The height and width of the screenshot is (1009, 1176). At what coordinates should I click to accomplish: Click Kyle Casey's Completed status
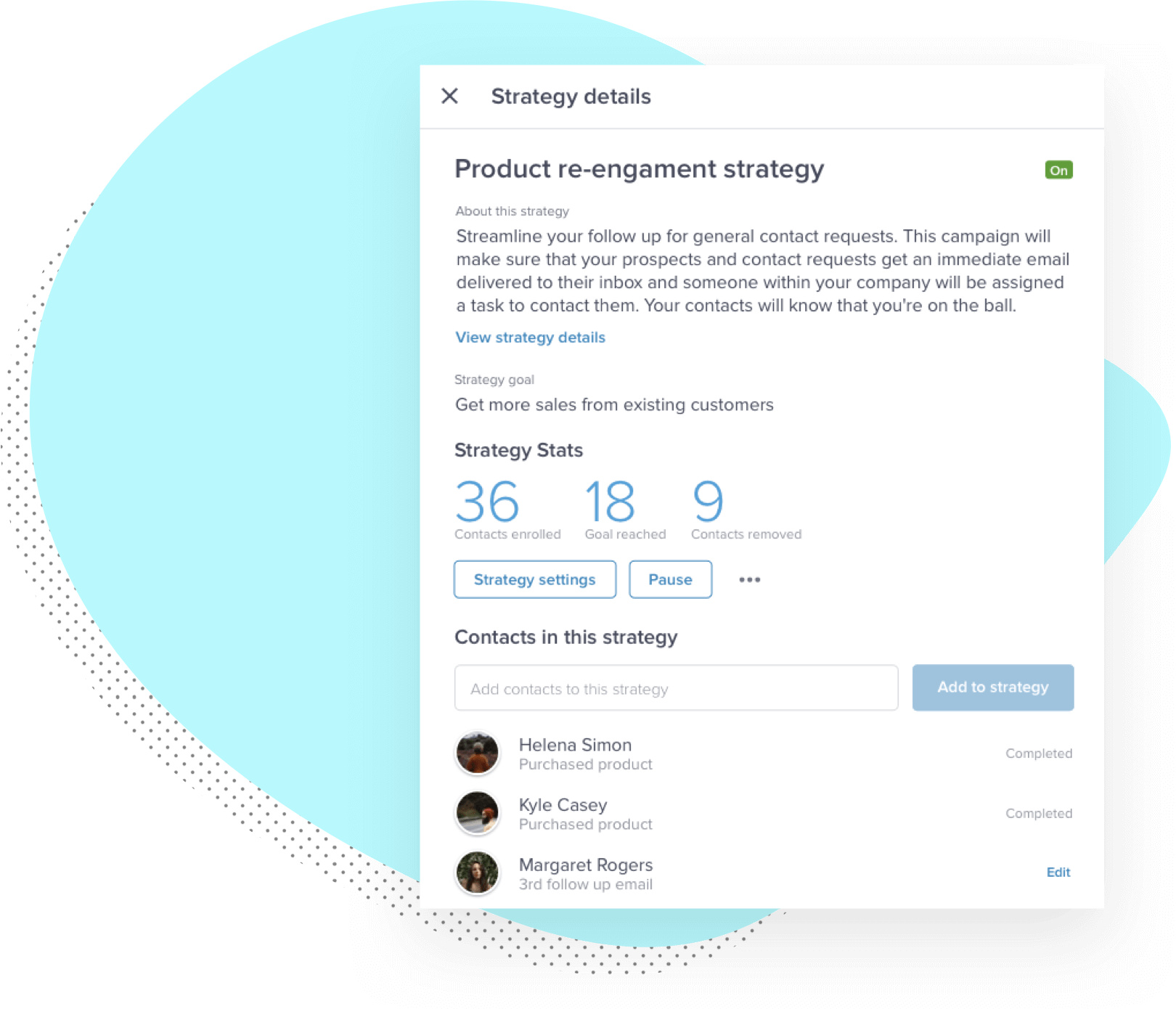click(1038, 814)
